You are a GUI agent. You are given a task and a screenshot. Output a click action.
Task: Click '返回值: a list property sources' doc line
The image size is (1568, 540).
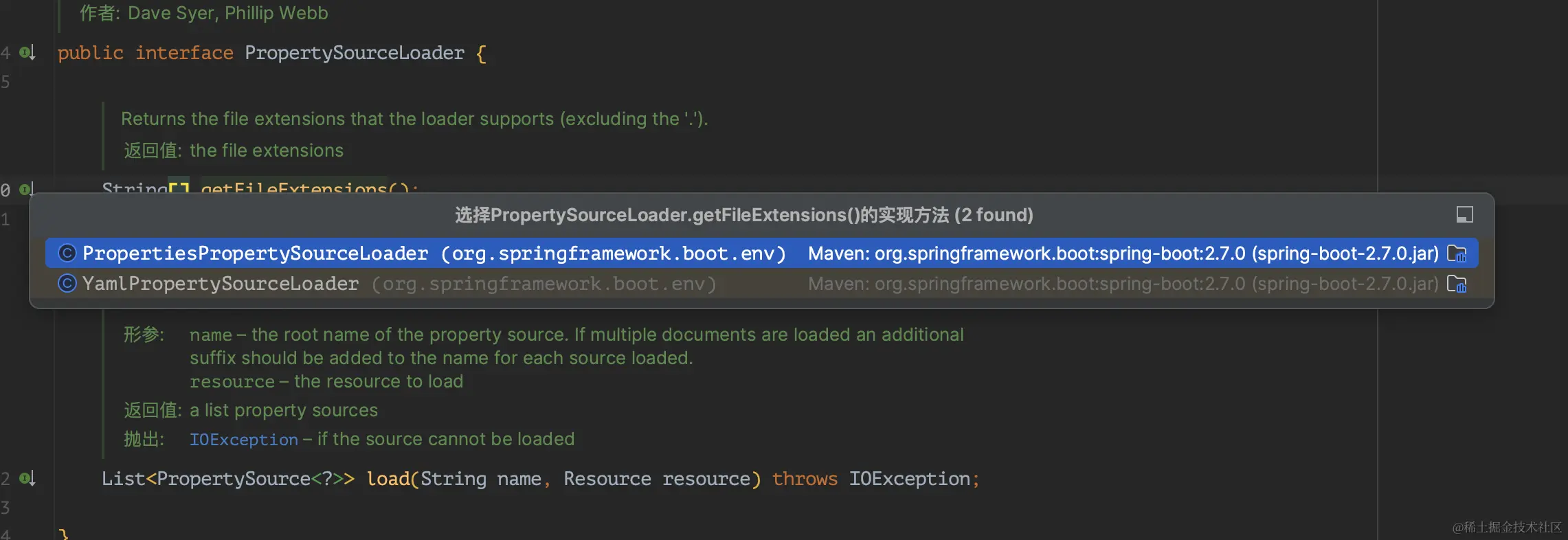point(251,410)
